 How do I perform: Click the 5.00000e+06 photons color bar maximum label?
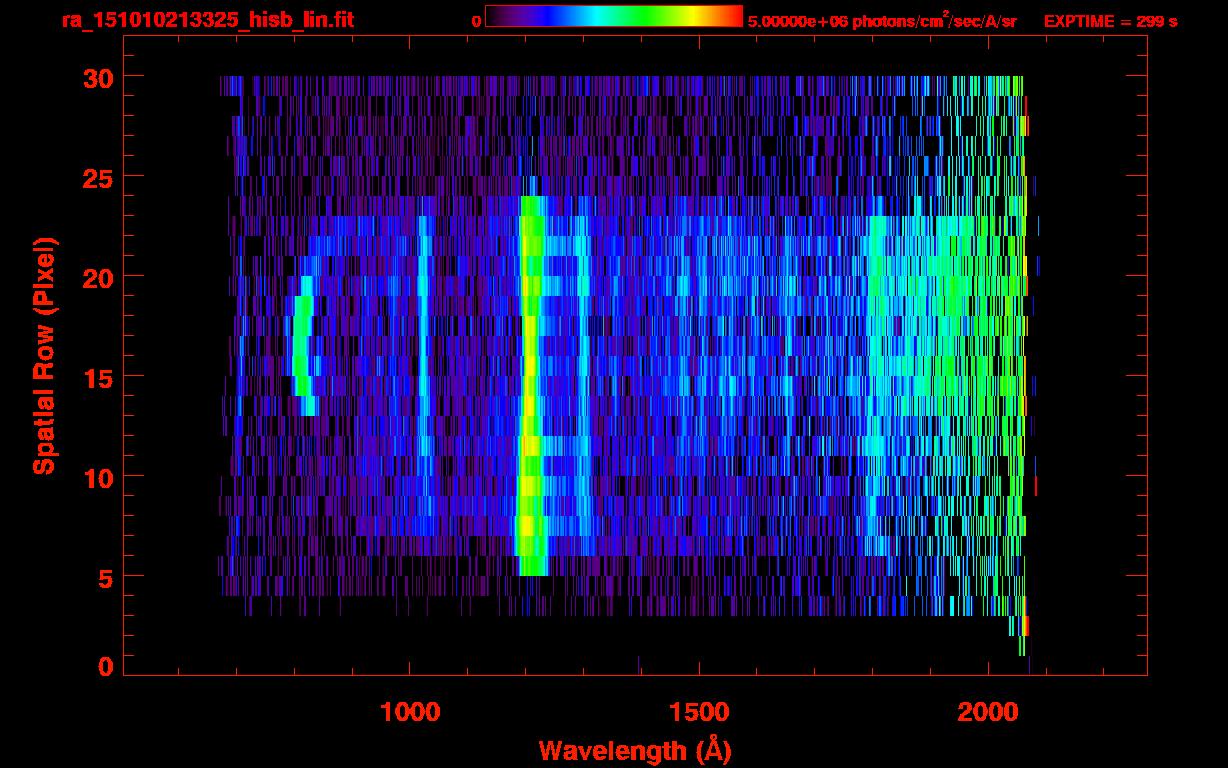882,21
